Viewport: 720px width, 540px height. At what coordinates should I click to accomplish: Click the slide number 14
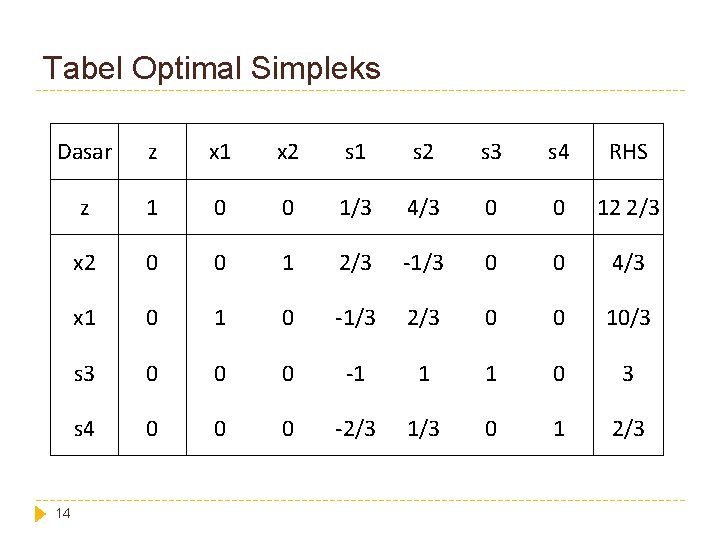coord(63,513)
